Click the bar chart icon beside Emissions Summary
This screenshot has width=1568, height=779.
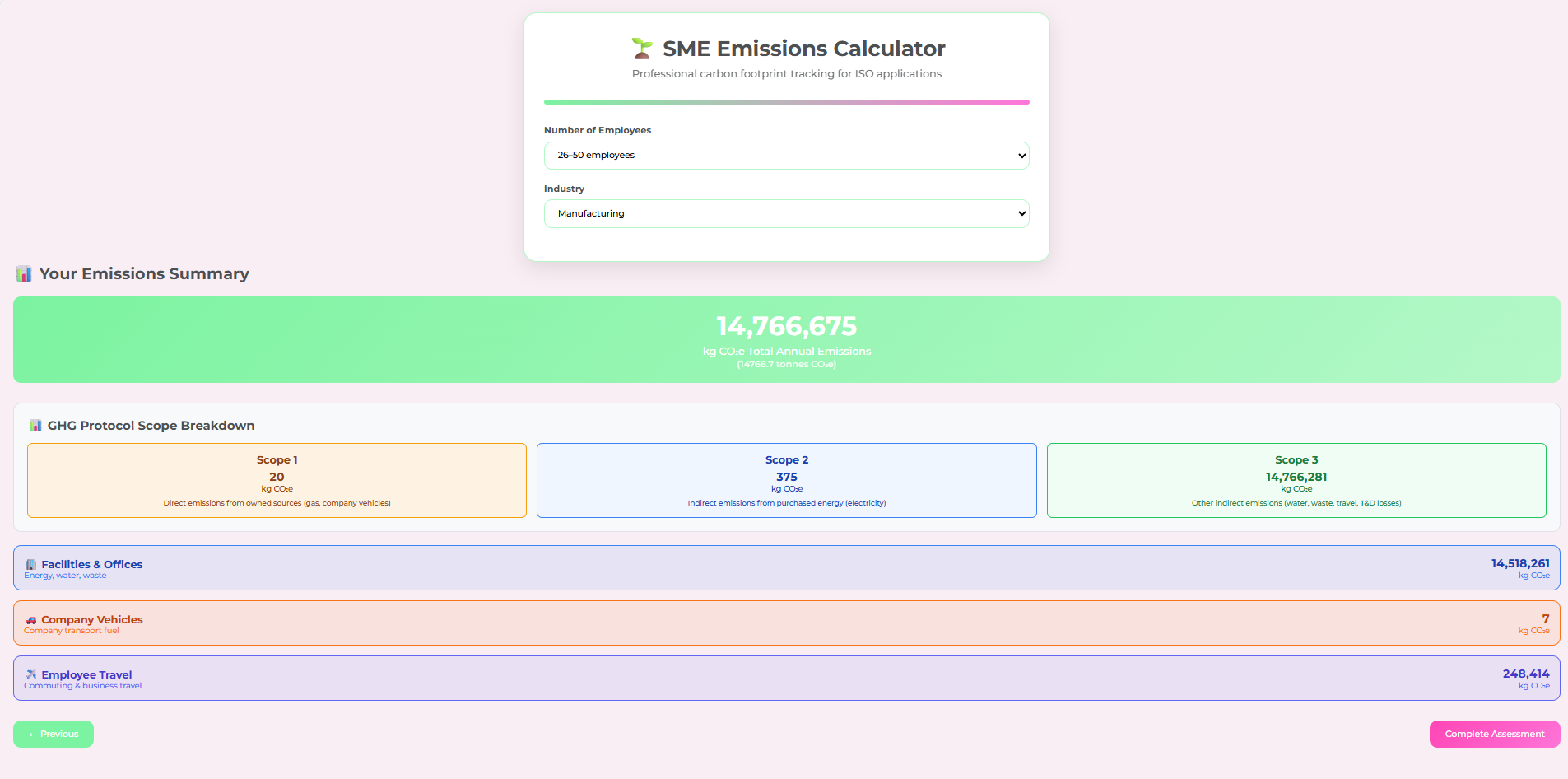click(24, 274)
